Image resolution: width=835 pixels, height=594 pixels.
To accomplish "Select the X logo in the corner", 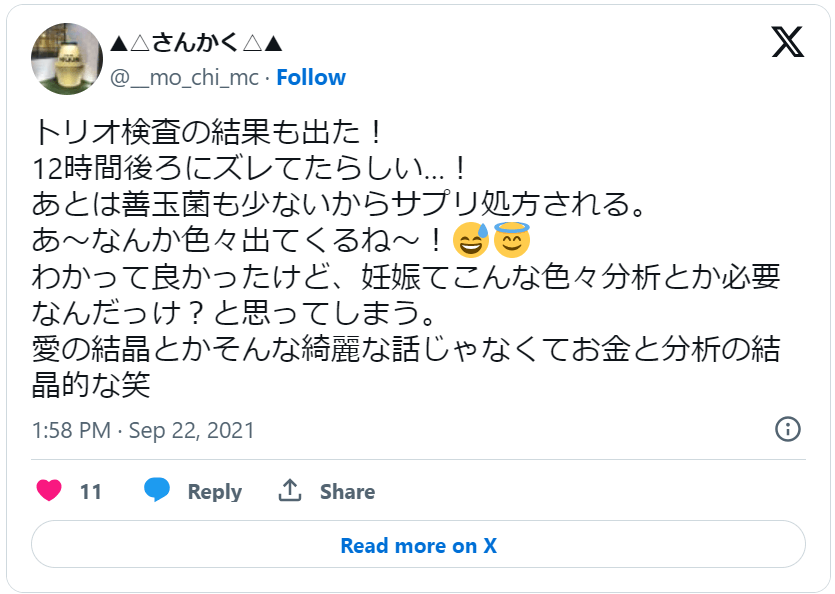I will tap(788, 44).
